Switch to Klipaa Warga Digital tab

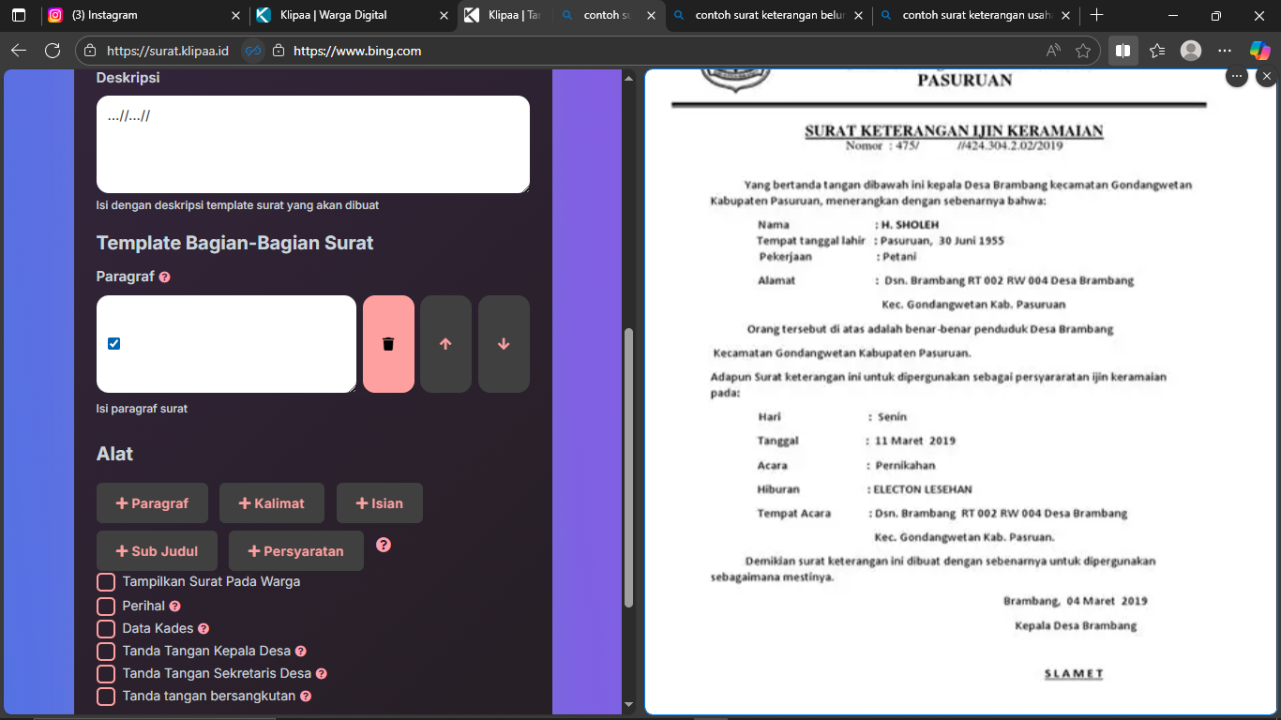[345, 15]
